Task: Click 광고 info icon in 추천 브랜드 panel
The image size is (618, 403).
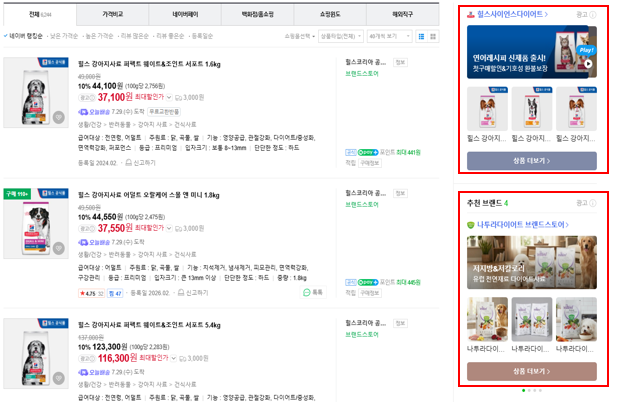Action: pyautogui.click(x=592, y=203)
